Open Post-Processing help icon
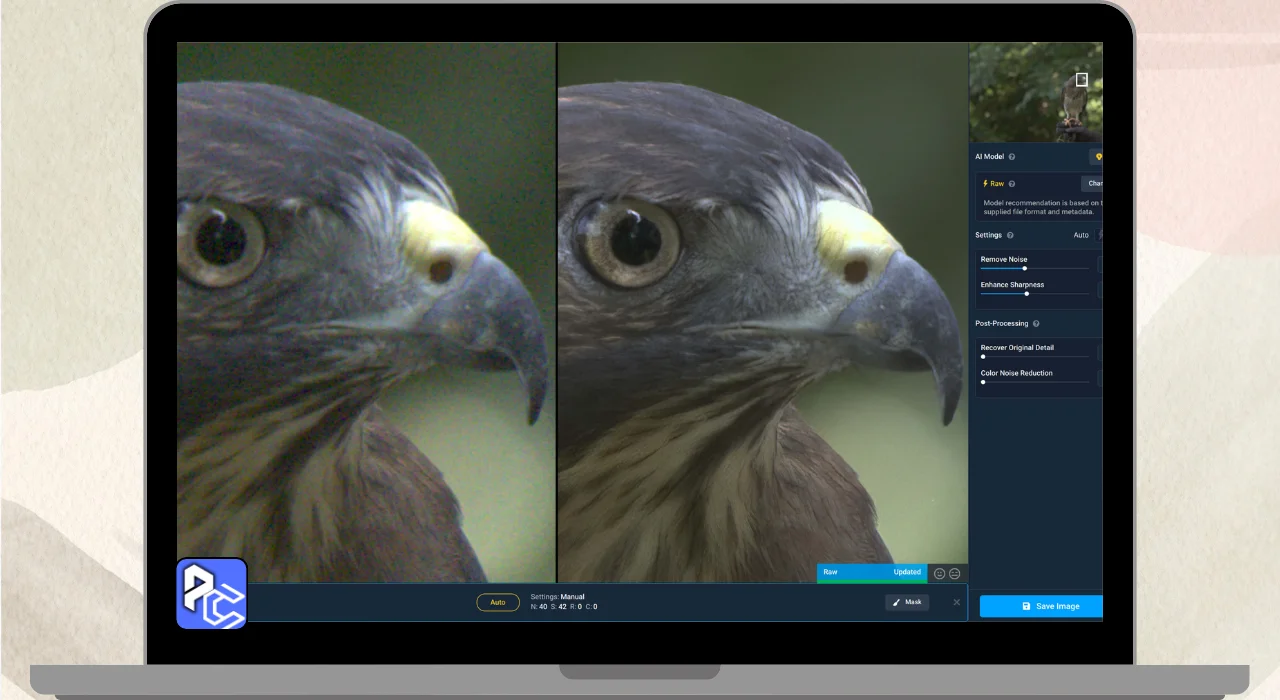Screen dimensions: 1280x700 coord(1036,324)
